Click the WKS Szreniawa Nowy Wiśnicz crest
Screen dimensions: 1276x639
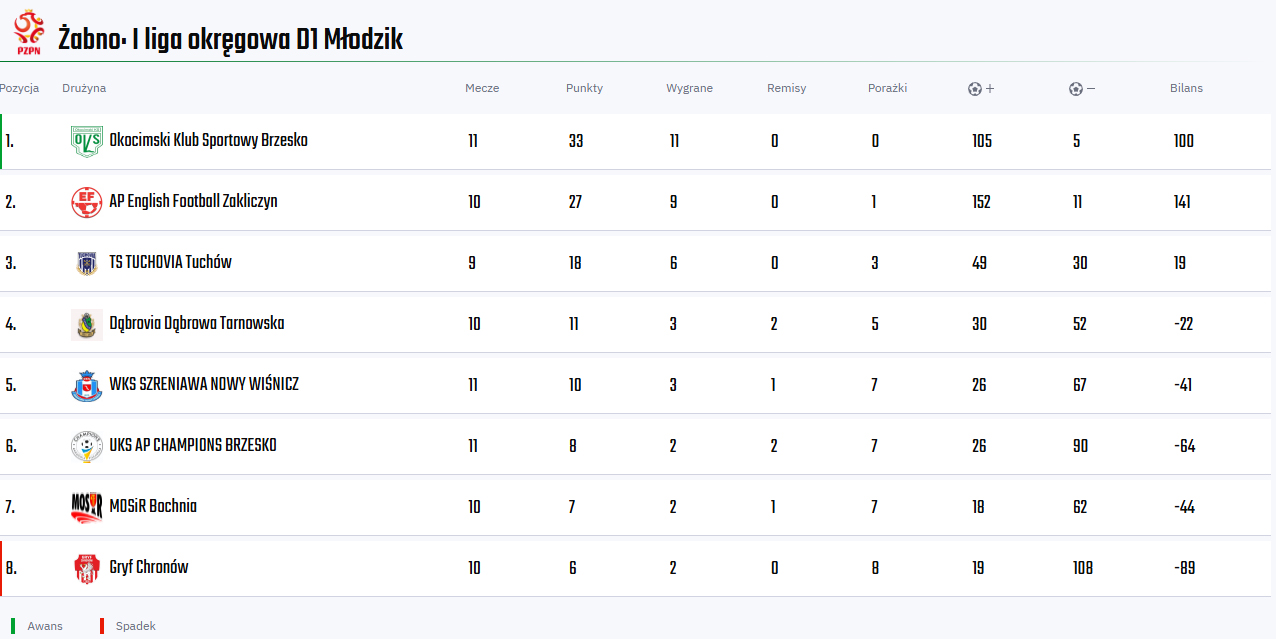click(87, 385)
